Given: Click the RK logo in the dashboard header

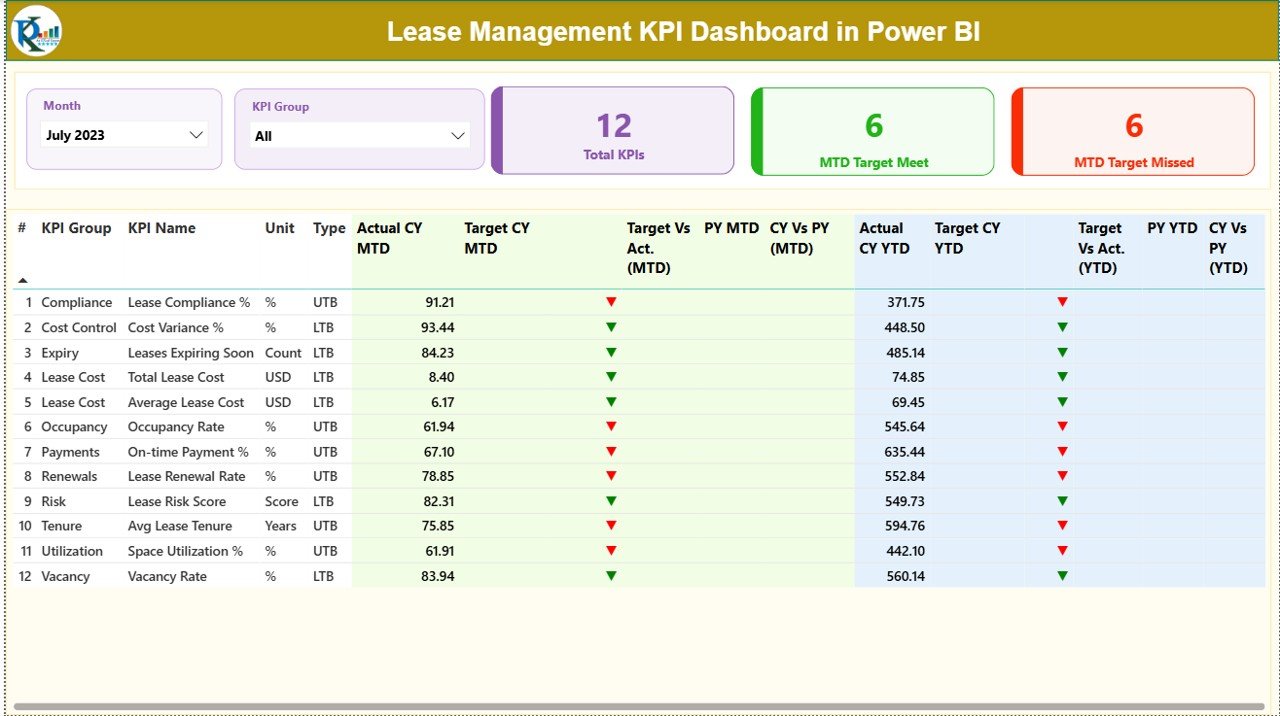Looking at the screenshot, I should pyautogui.click(x=35, y=31).
